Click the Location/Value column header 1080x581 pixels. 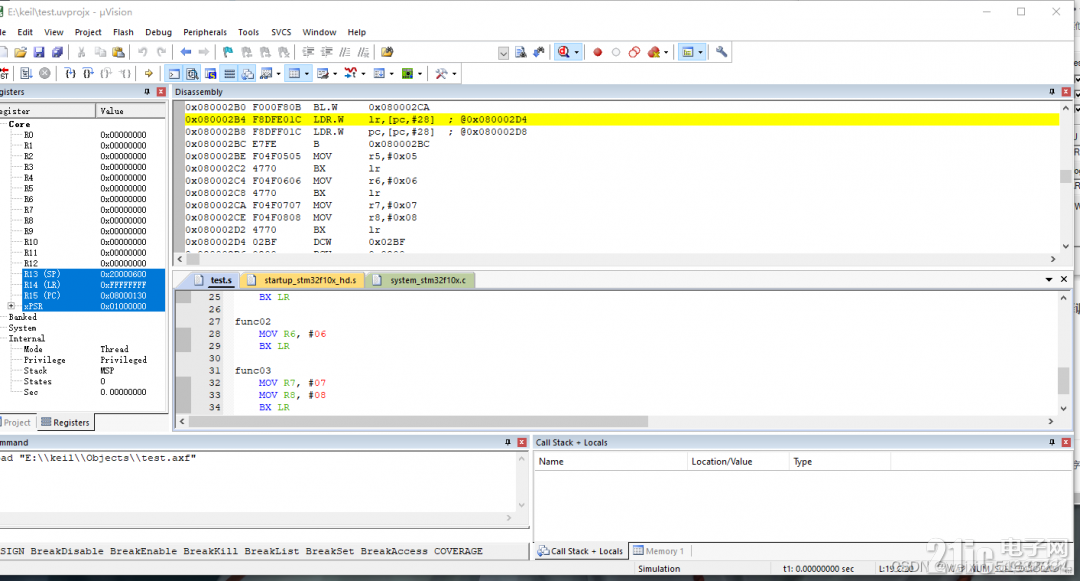point(738,462)
